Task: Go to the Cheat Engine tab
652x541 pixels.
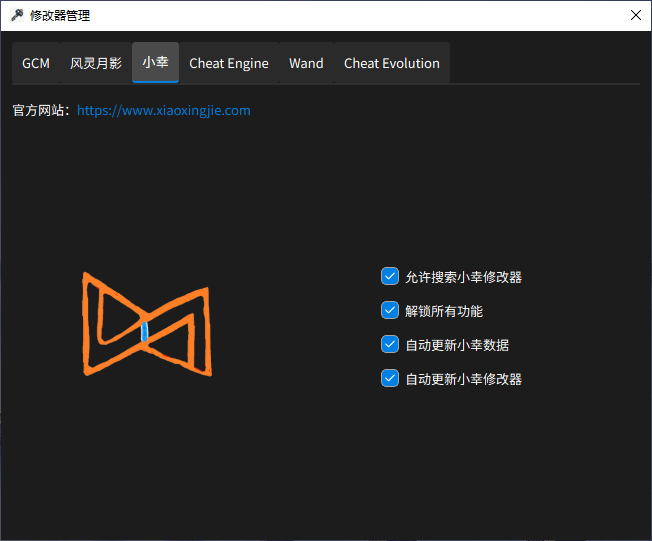Action: click(x=229, y=63)
